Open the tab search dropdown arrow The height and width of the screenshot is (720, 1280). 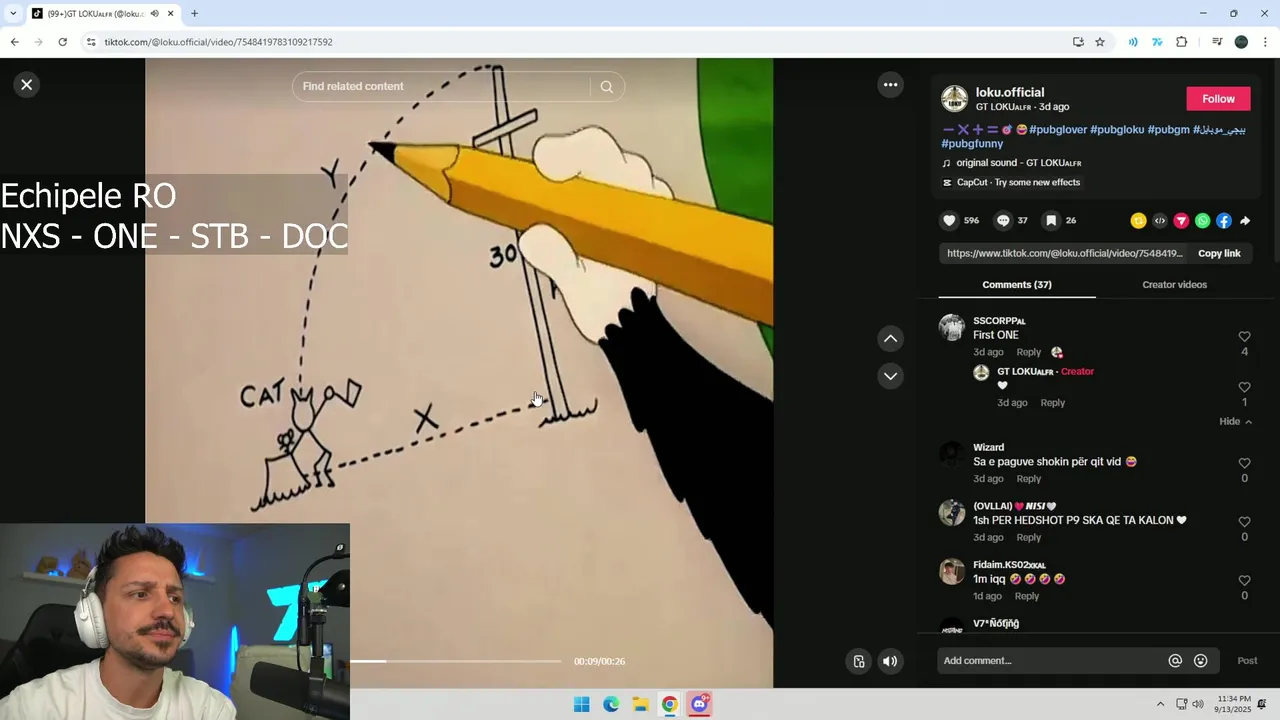click(13, 13)
